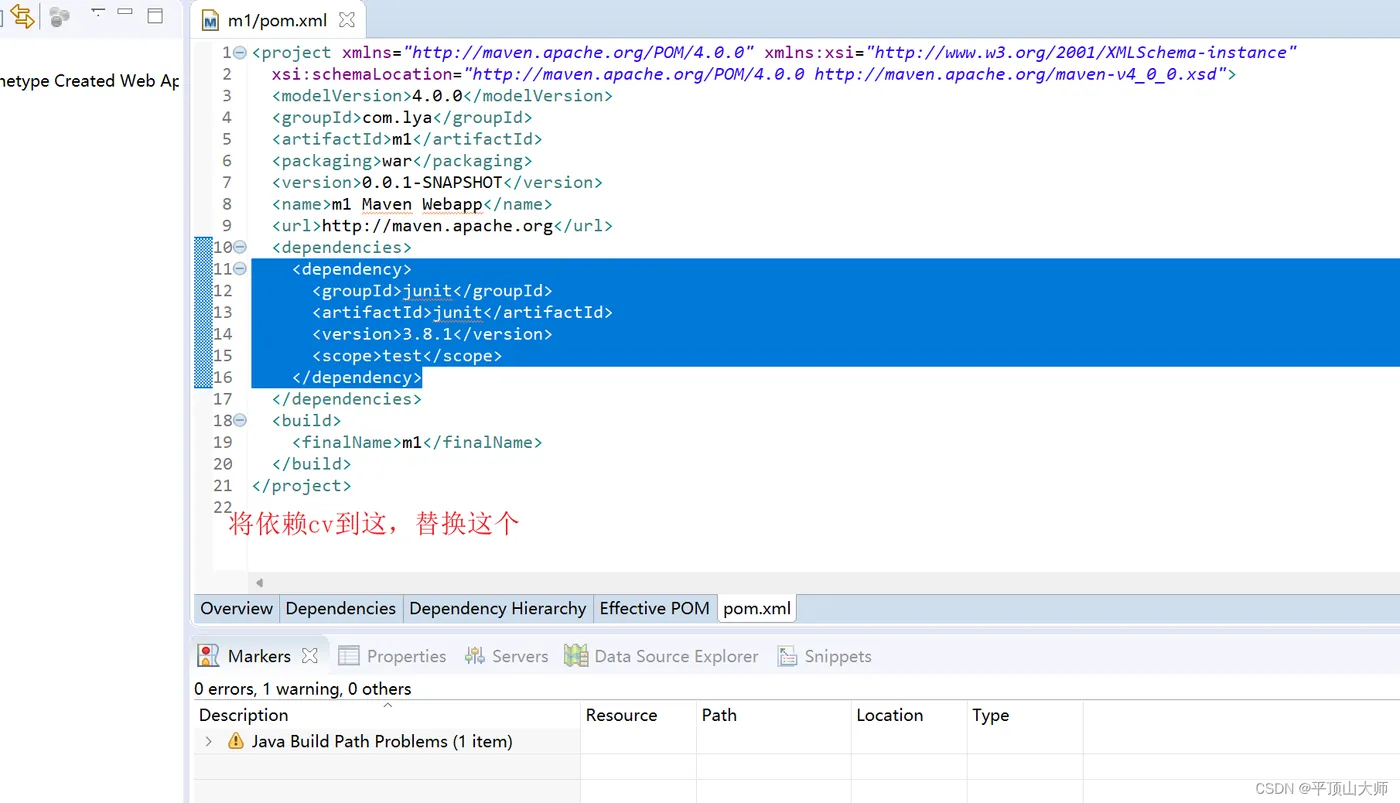Click the finalName m1 line
The height and width of the screenshot is (803, 1400).
(x=417, y=442)
